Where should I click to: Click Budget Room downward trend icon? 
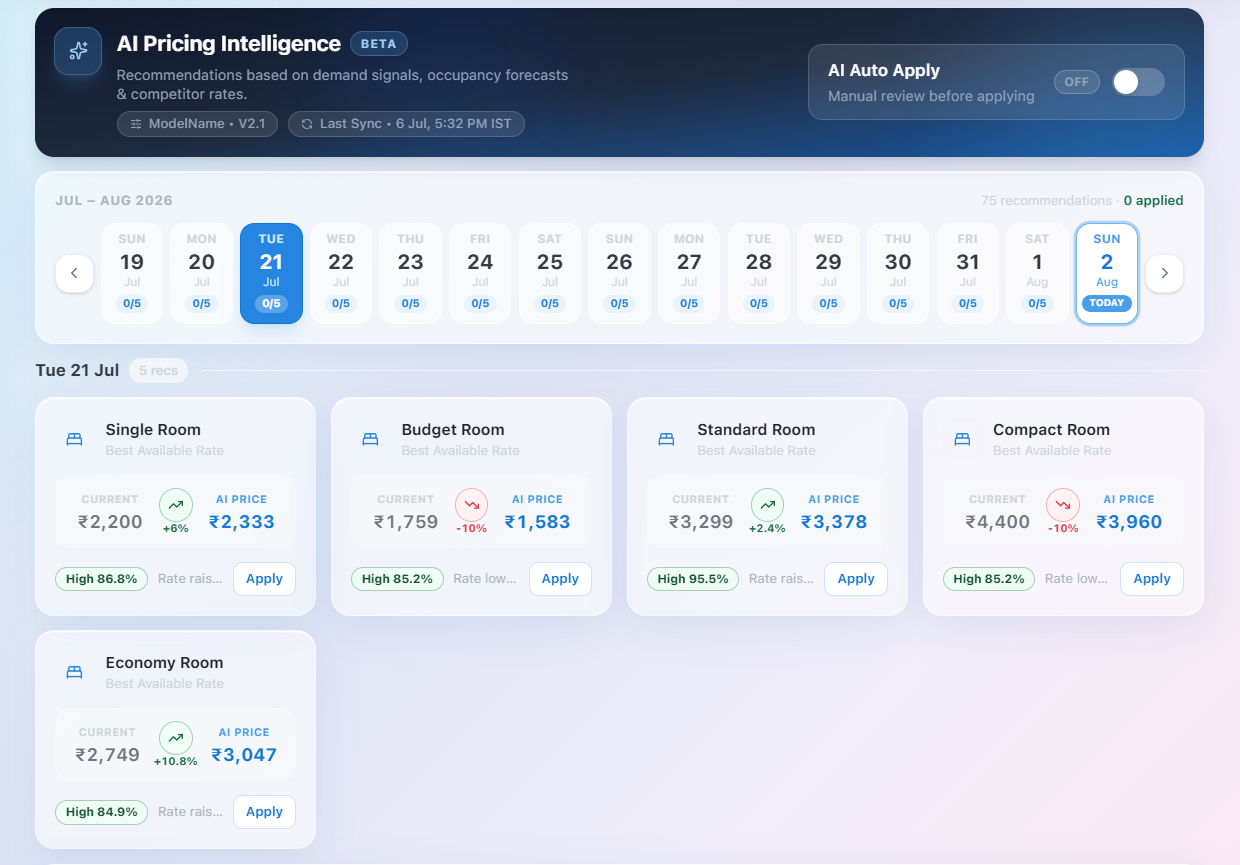(x=472, y=505)
